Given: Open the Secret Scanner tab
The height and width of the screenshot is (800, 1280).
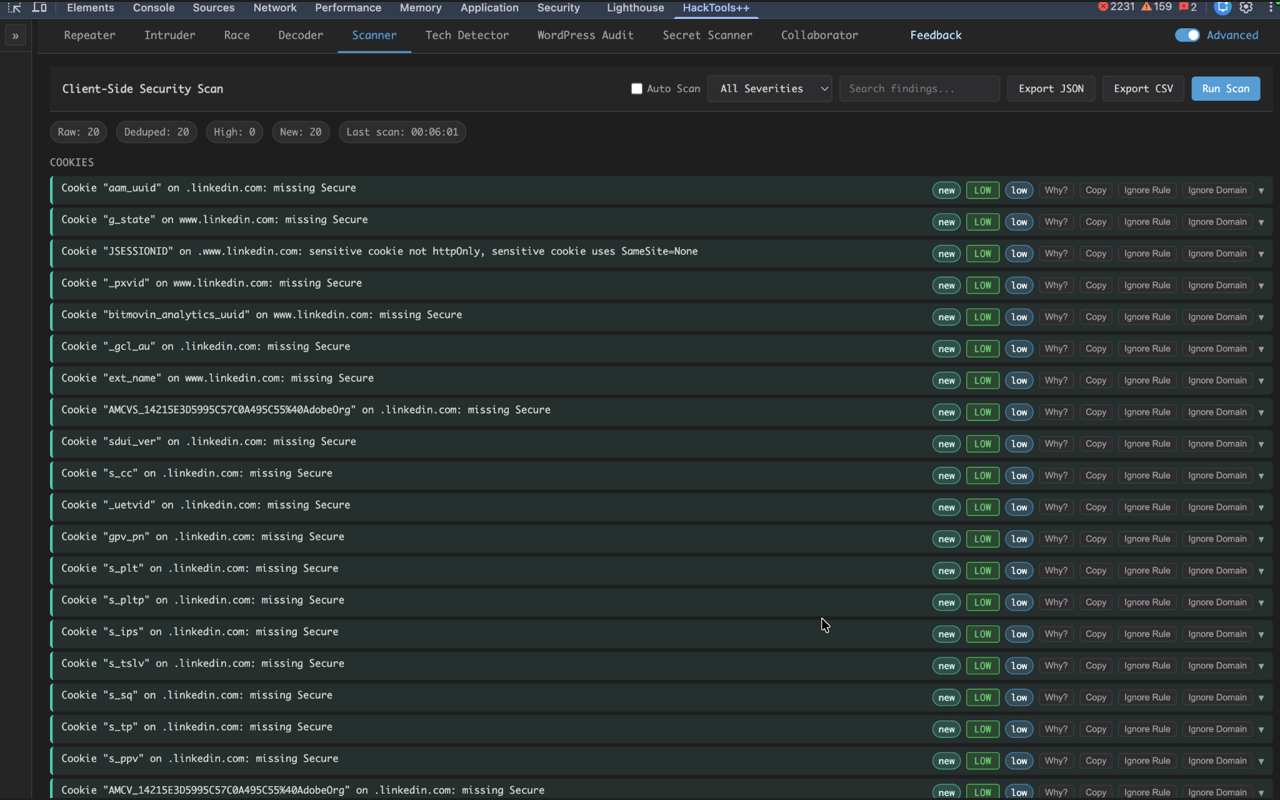Looking at the screenshot, I should (707, 35).
